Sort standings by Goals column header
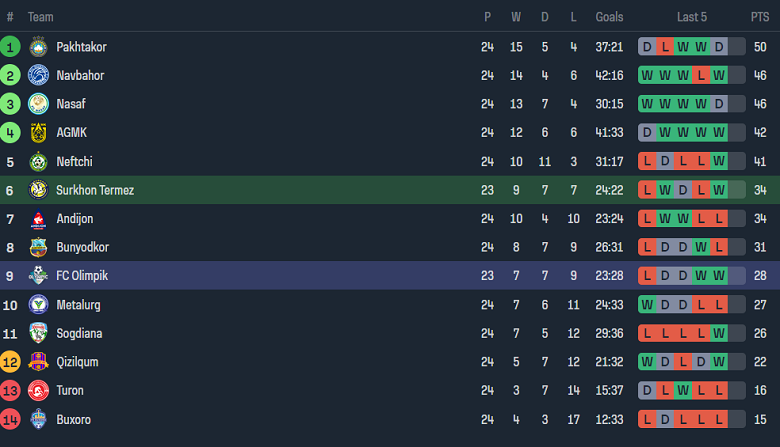The height and width of the screenshot is (447, 780). click(x=609, y=17)
